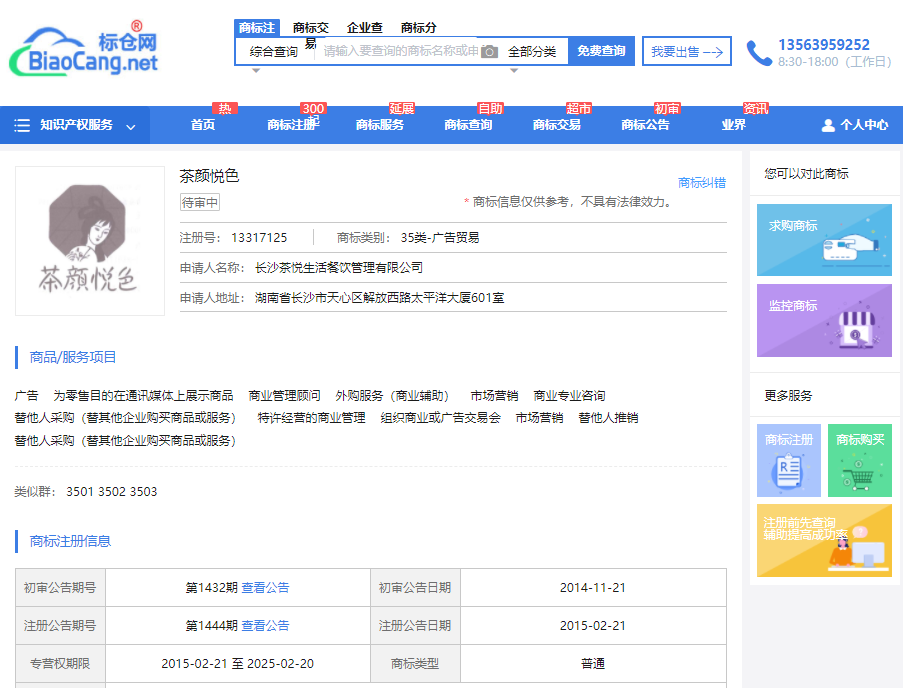Select the similar group codes 3501 3502 3503

(112, 492)
